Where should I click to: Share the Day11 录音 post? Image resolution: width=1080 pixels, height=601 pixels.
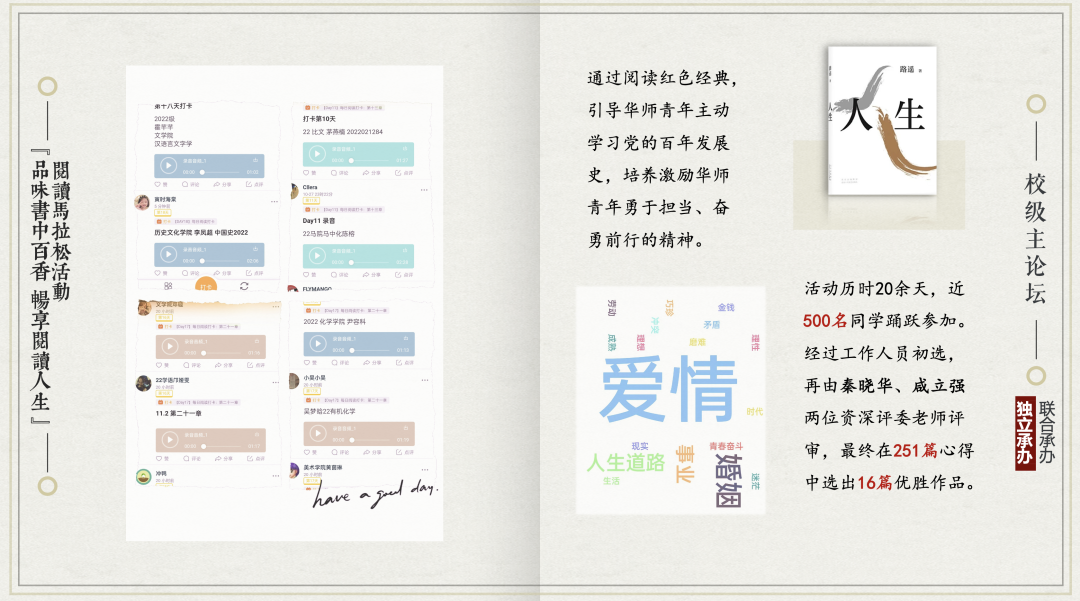[371, 275]
